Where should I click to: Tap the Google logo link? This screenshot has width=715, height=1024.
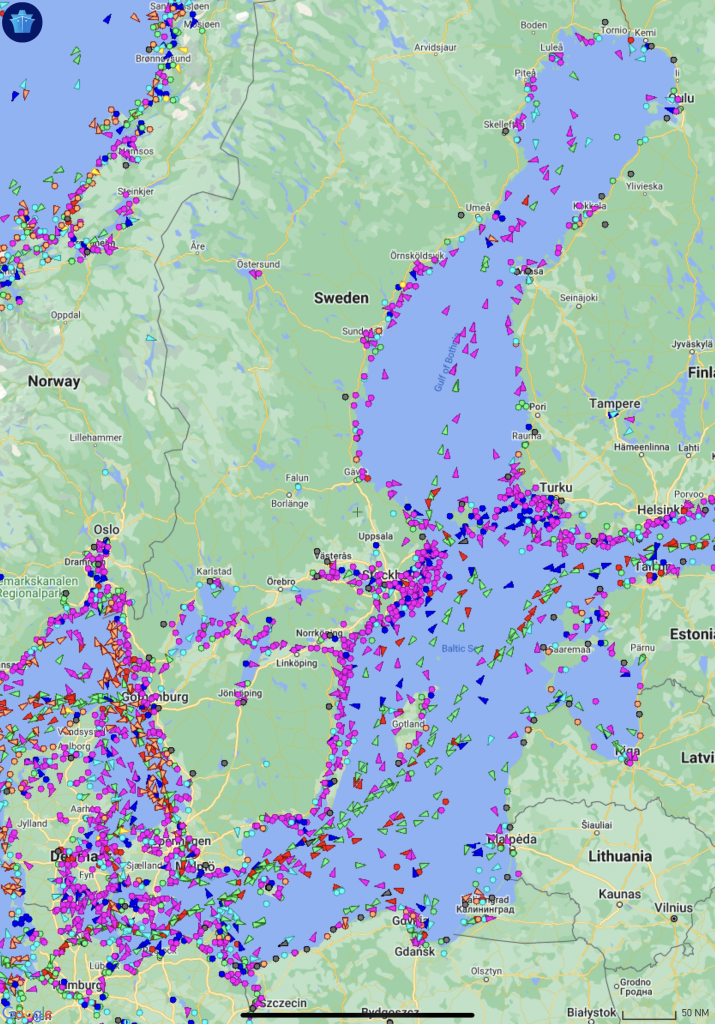pos(26,1015)
